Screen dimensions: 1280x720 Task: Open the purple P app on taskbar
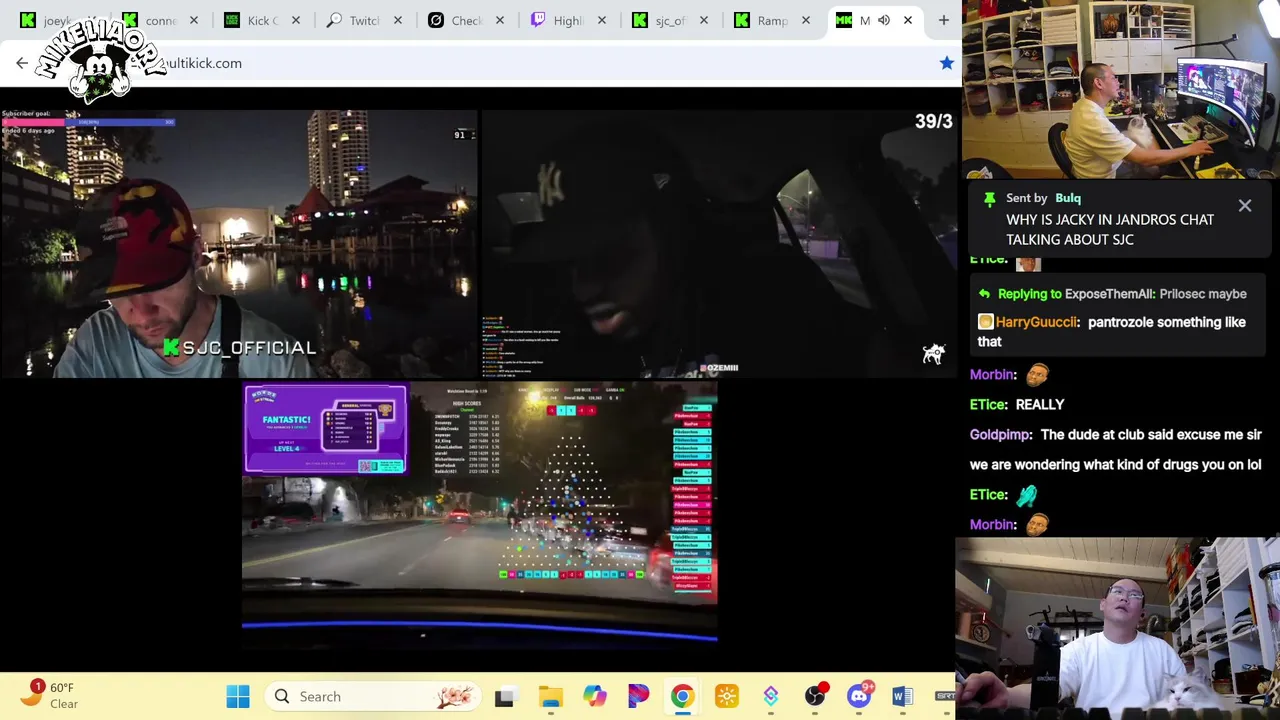(638, 697)
